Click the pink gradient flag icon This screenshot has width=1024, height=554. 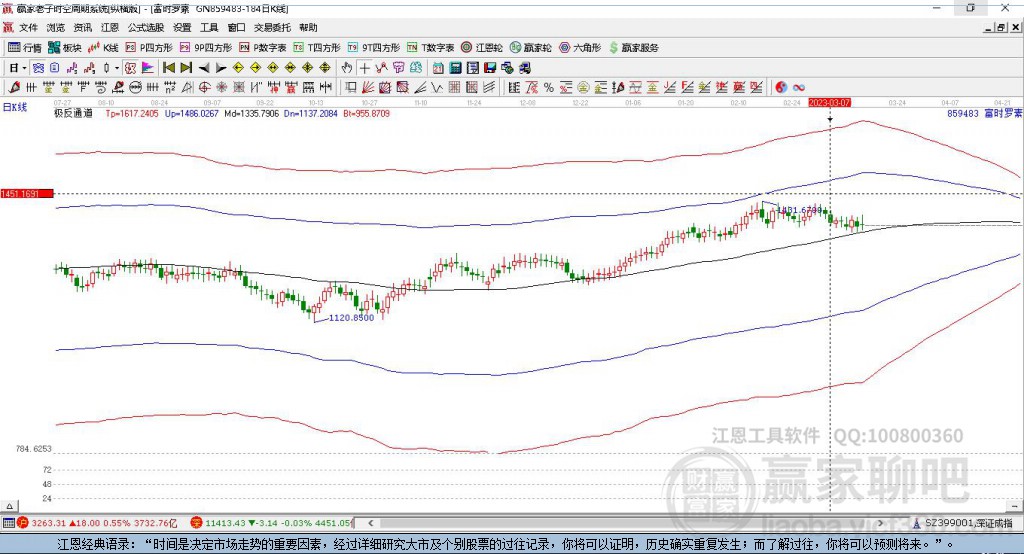(x=148, y=68)
